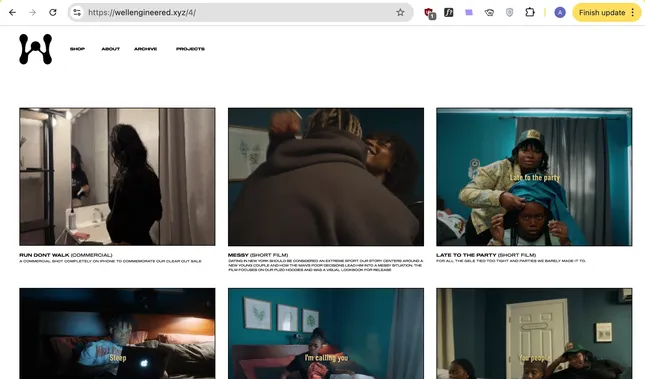Open the purple profile avatar
The width and height of the screenshot is (645, 379).
click(560, 12)
